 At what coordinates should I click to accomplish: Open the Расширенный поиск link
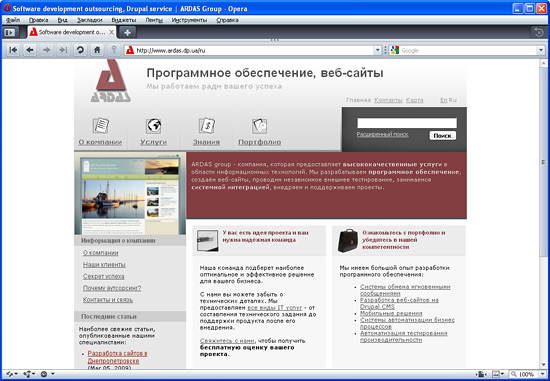tap(382, 134)
